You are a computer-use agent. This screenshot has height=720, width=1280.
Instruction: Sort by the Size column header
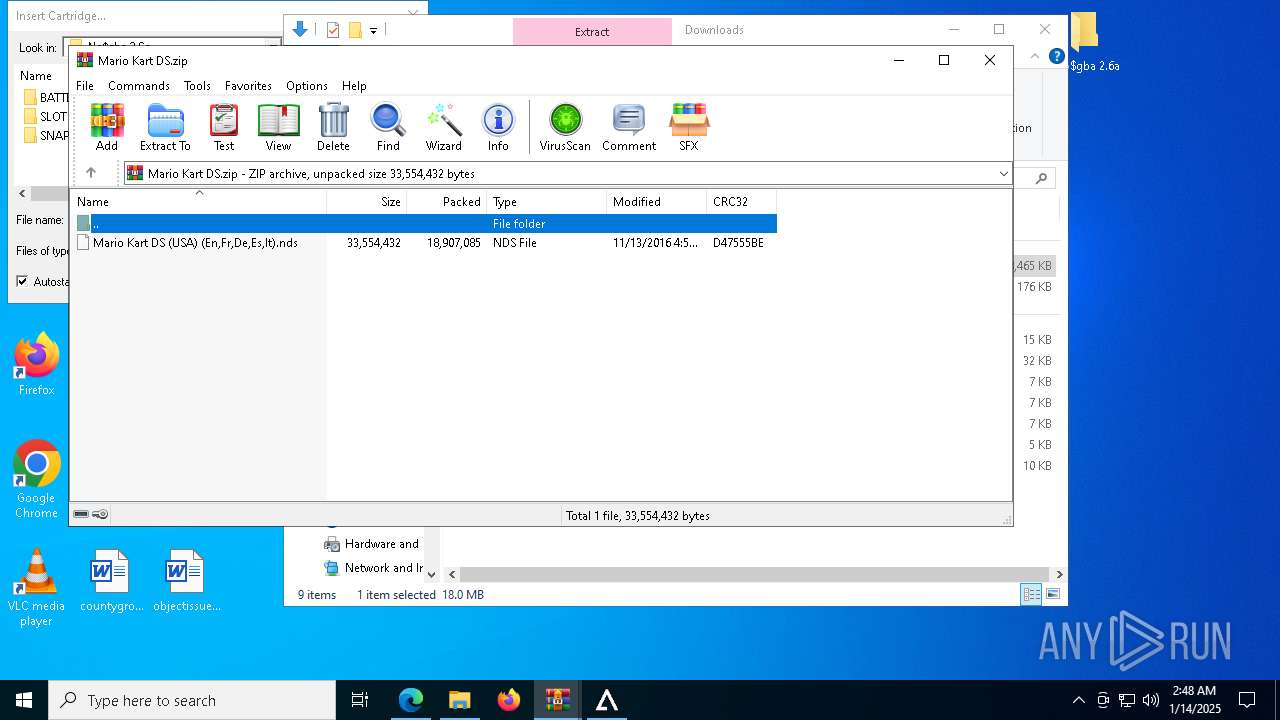[x=367, y=202]
